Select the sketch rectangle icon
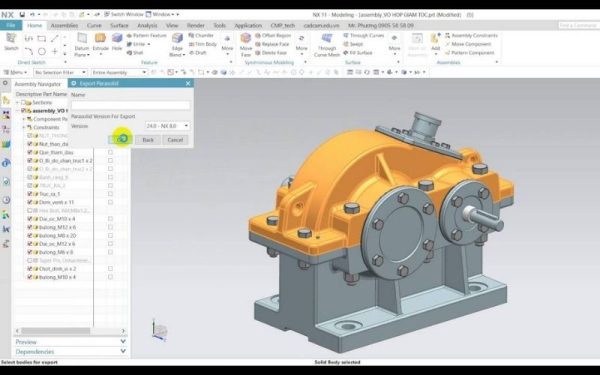 (x=42, y=39)
